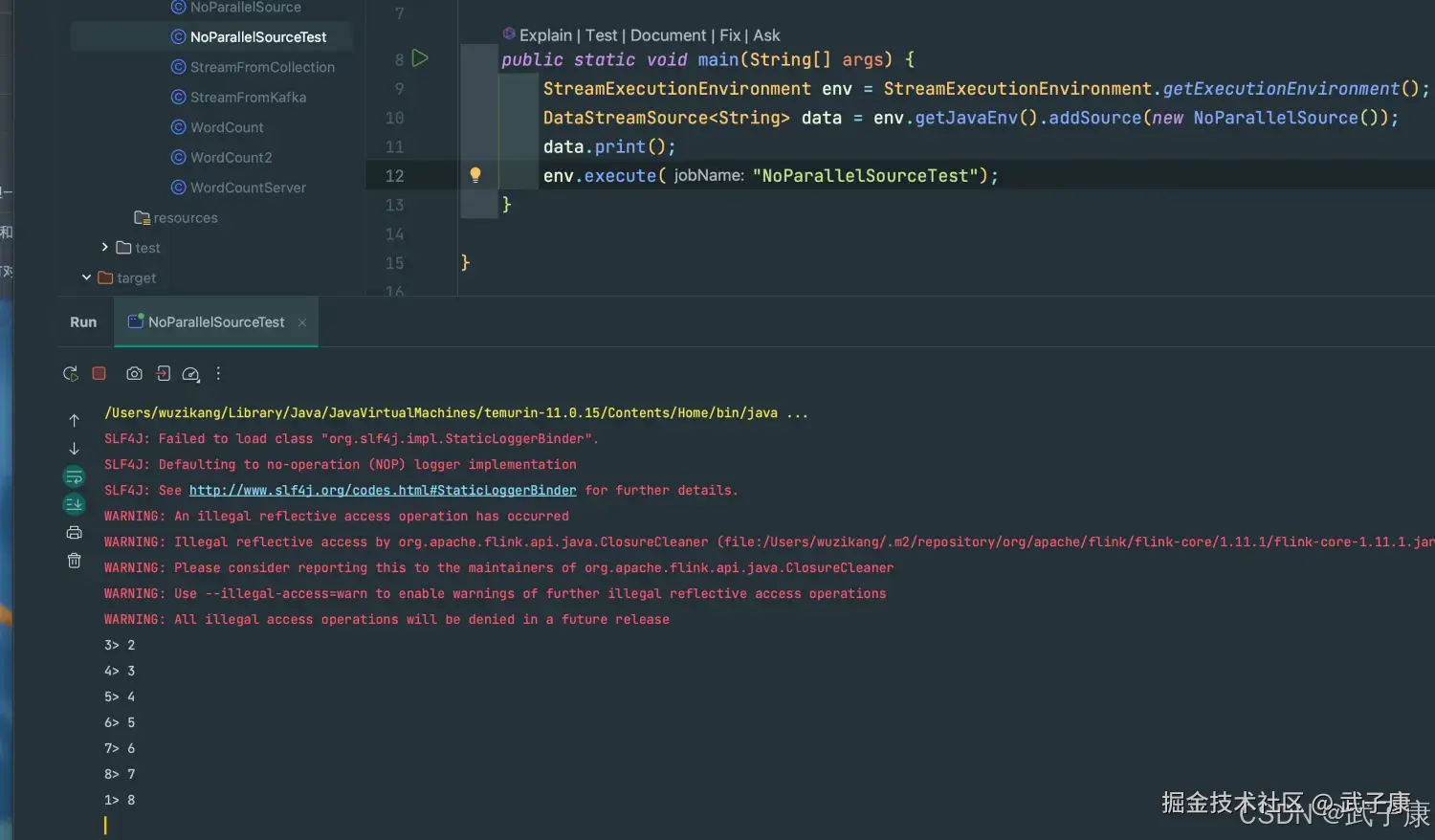Click the AI assistant icon before Explain
This screenshot has height=840, width=1435.
(509, 34)
